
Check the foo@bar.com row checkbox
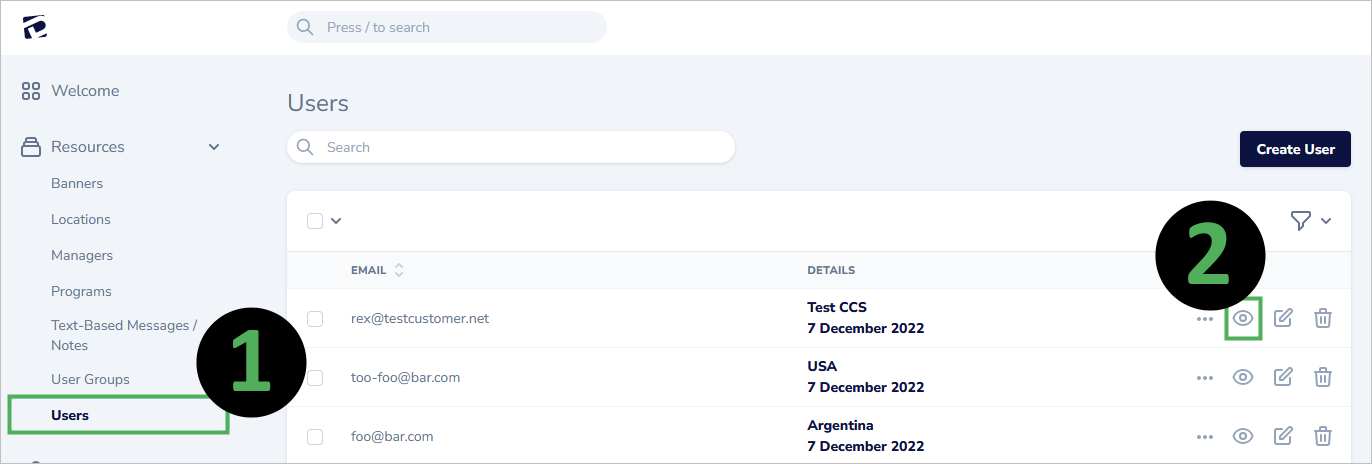(x=315, y=437)
